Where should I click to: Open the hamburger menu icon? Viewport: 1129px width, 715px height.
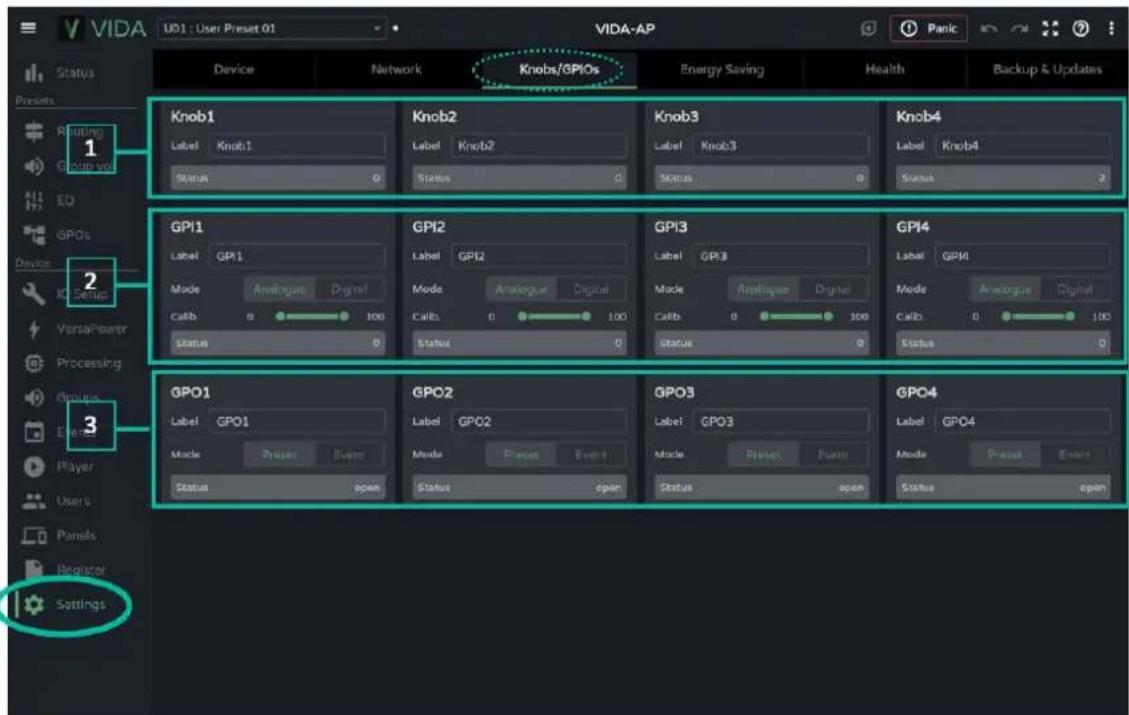click(28, 28)
